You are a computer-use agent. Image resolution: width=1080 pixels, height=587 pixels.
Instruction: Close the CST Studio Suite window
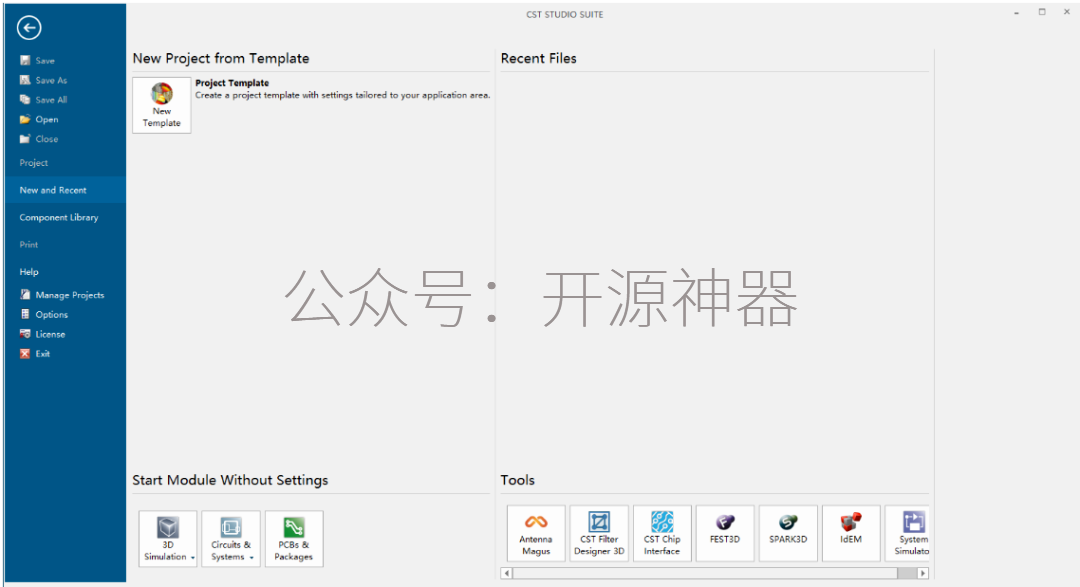[1067, 12]
